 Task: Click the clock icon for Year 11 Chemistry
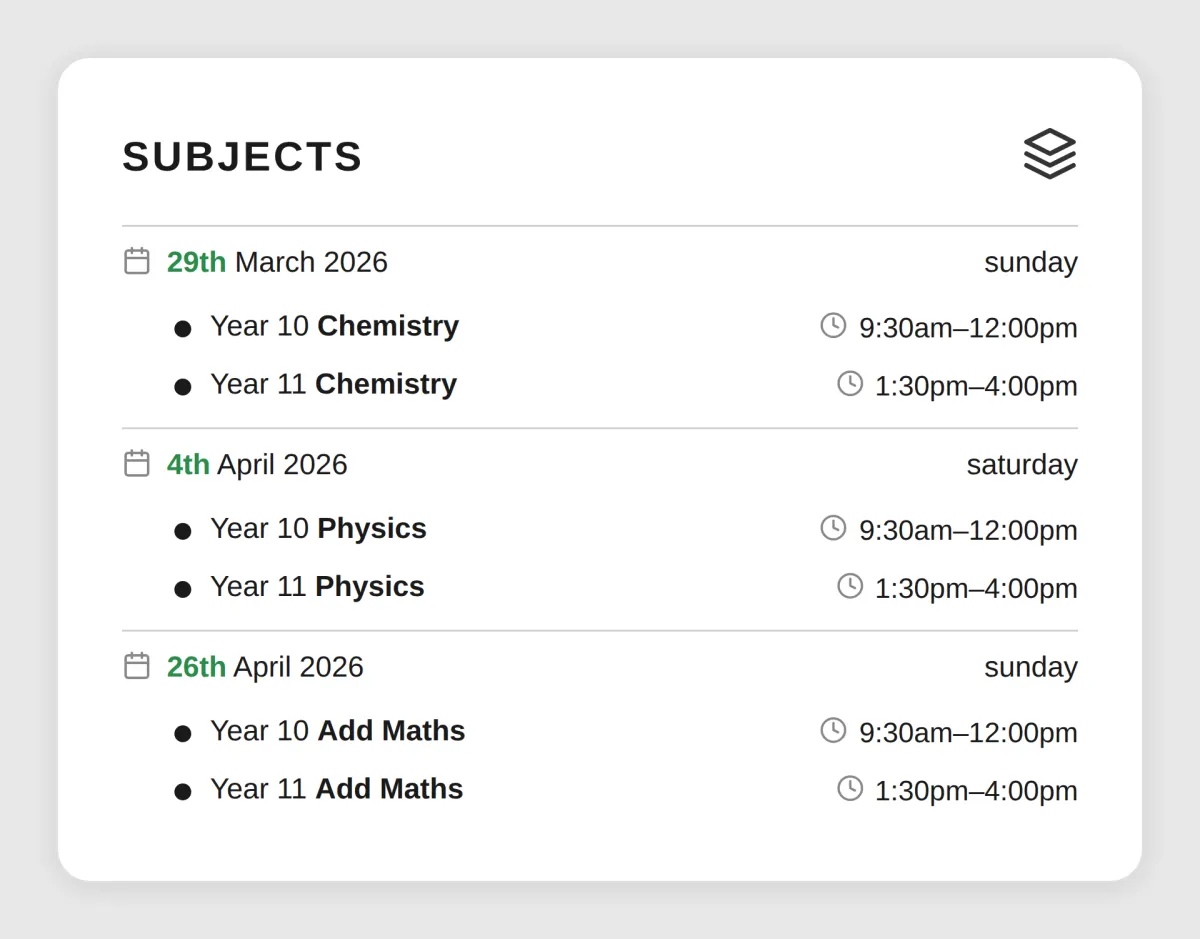click(850, 383)
